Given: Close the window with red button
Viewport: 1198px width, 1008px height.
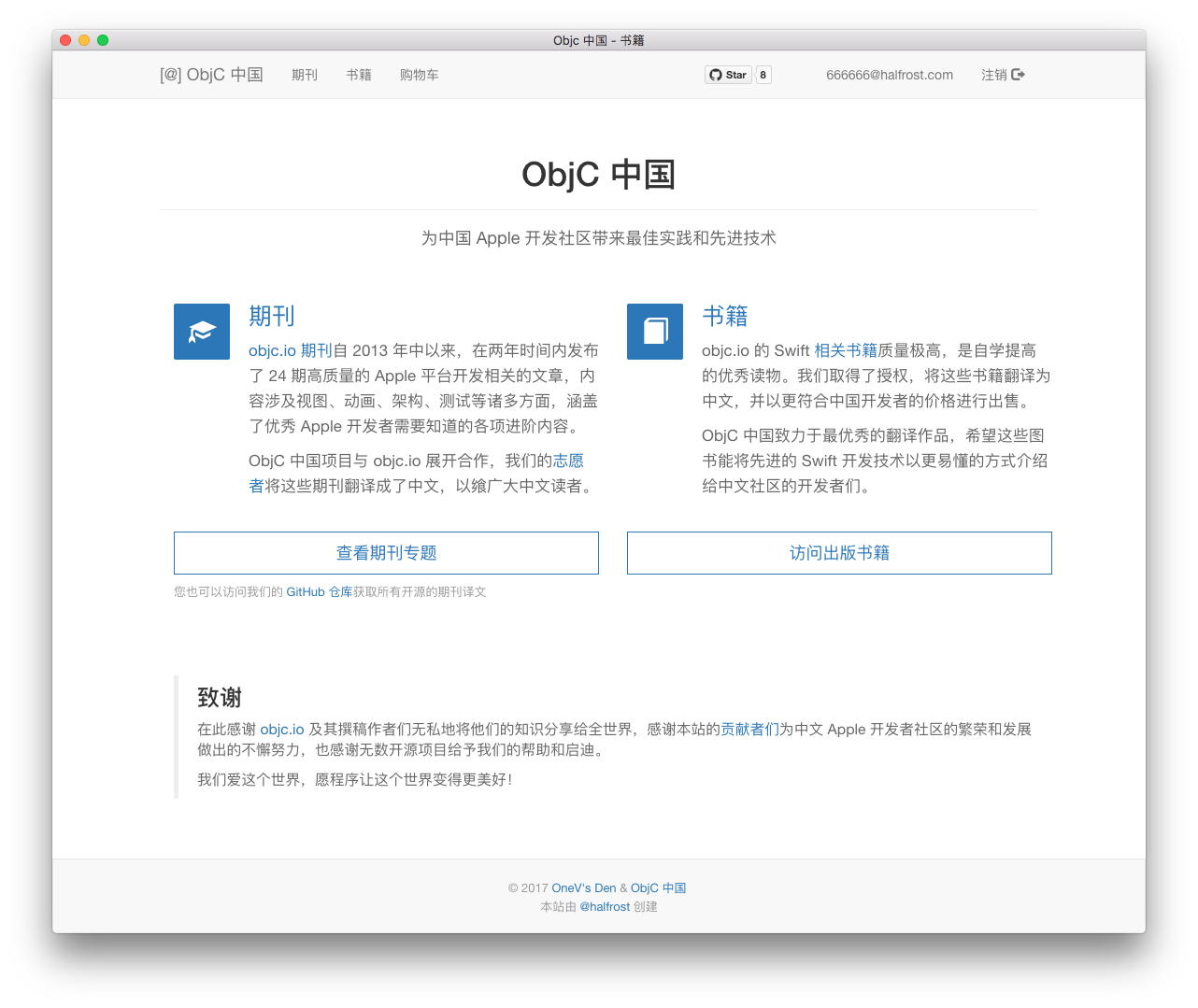Looking at the screenshot, I should point(65,40).
